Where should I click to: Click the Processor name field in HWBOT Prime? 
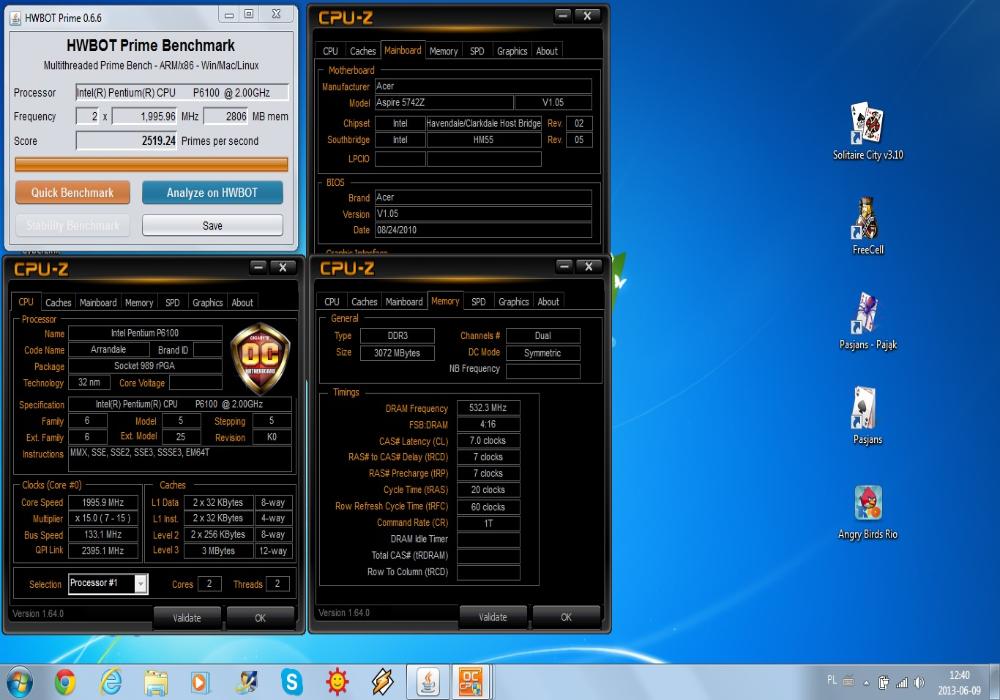point(182,93)
